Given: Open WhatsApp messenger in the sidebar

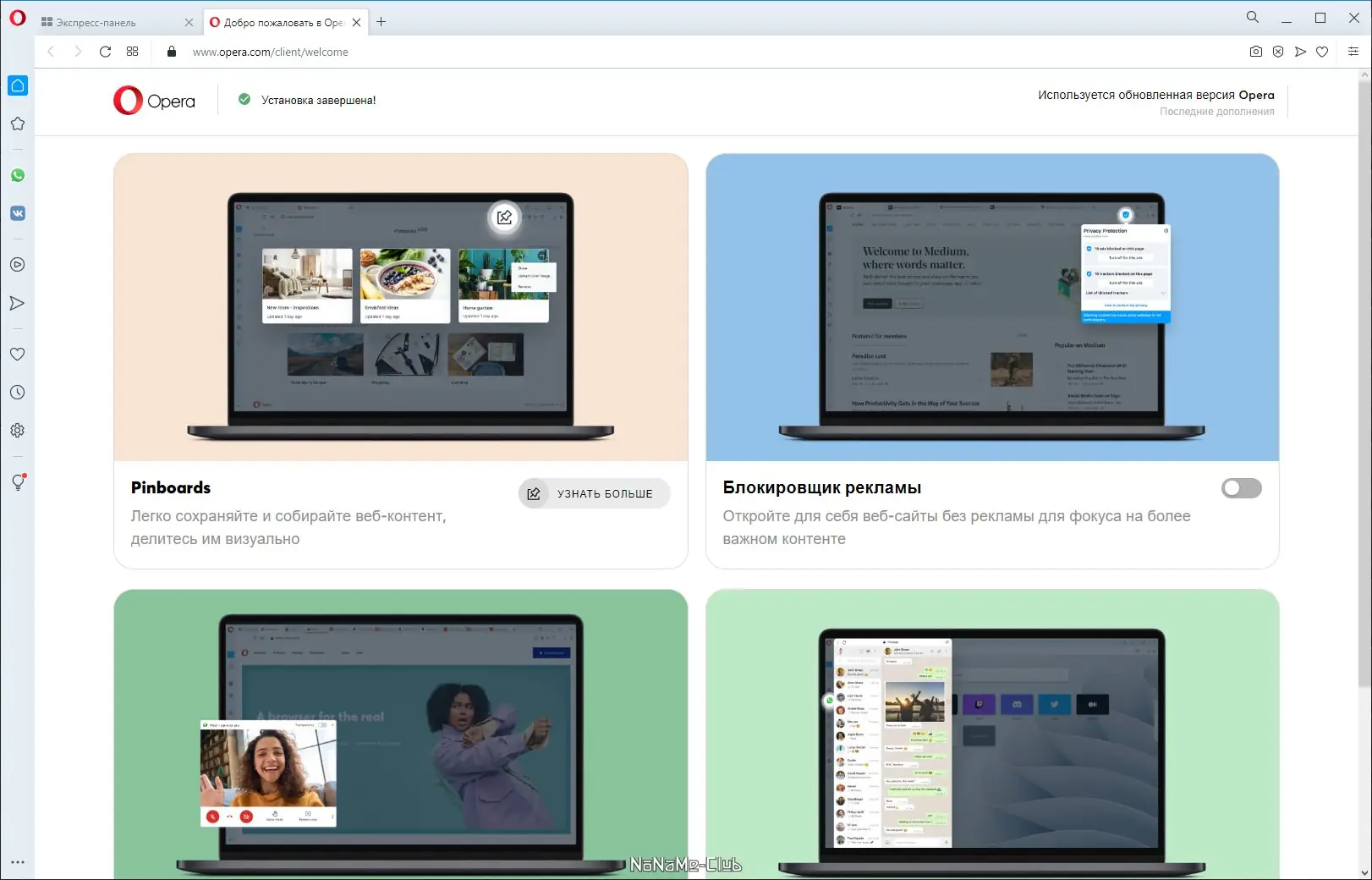Looking at the screenshot, I should [x=18, y=175].
